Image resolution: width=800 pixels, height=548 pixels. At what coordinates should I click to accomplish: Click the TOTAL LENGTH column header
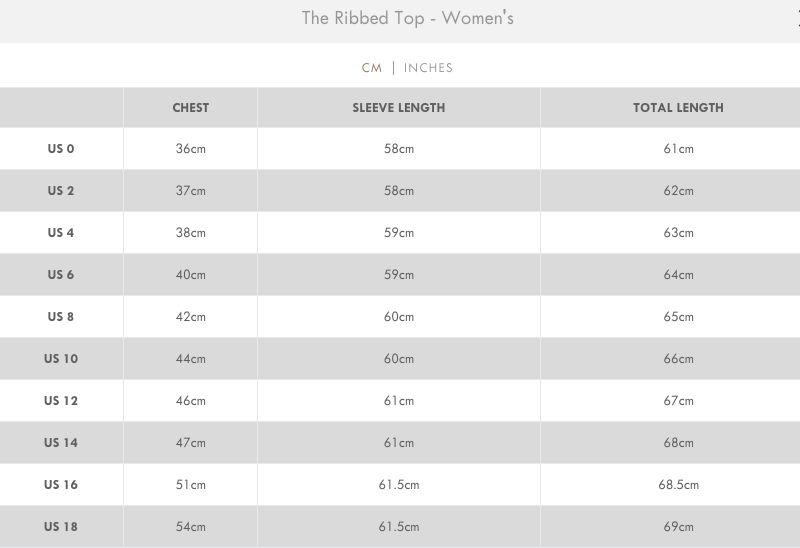click(677, 108)
